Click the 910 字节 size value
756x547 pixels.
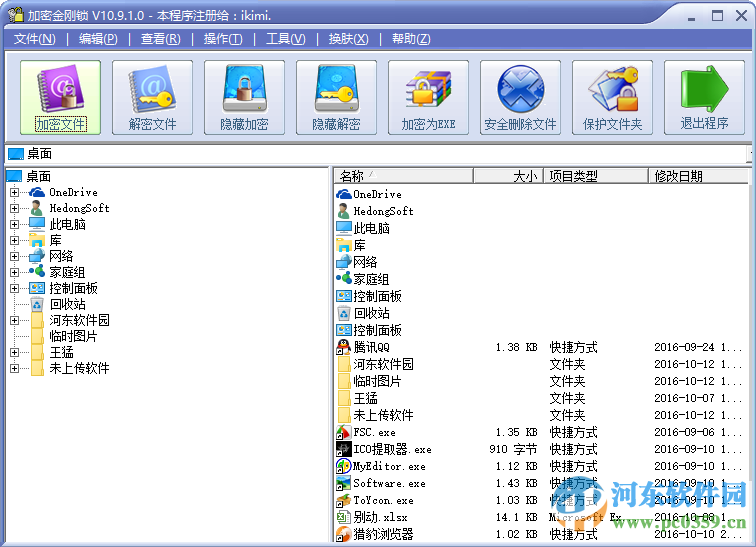click(x=513, y=449)
